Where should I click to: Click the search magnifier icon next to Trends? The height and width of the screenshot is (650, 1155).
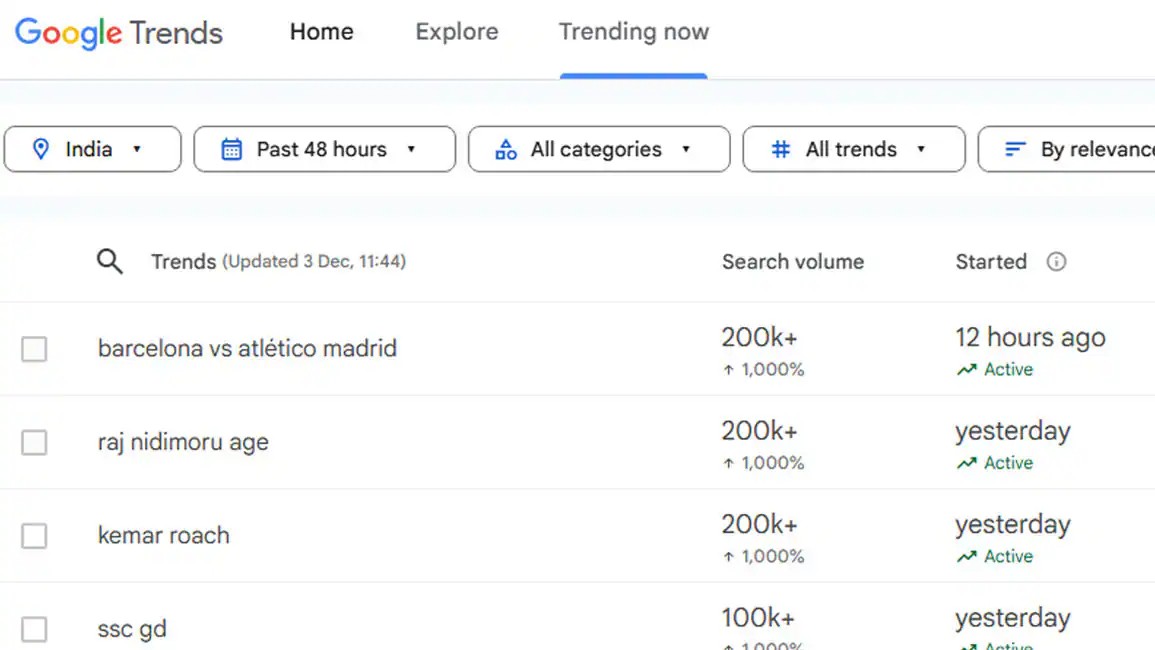coord(110,262)
